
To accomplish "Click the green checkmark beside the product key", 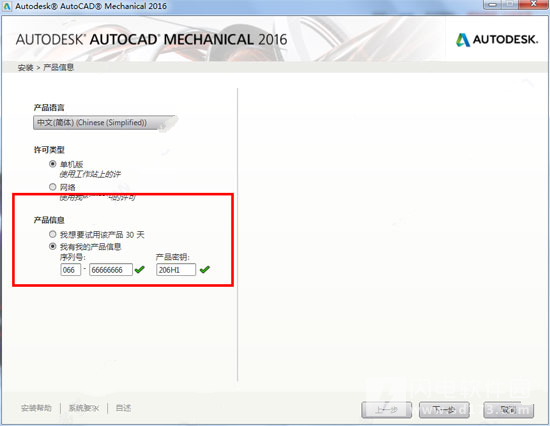I will 204,269.
